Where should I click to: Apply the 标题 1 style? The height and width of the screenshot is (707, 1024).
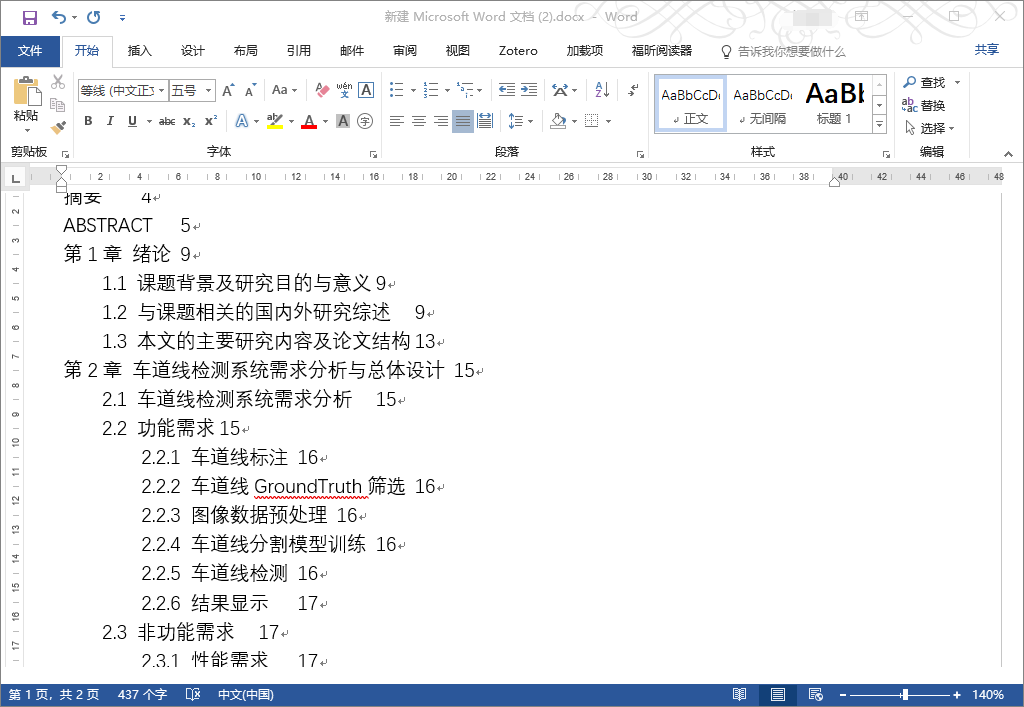835,104
